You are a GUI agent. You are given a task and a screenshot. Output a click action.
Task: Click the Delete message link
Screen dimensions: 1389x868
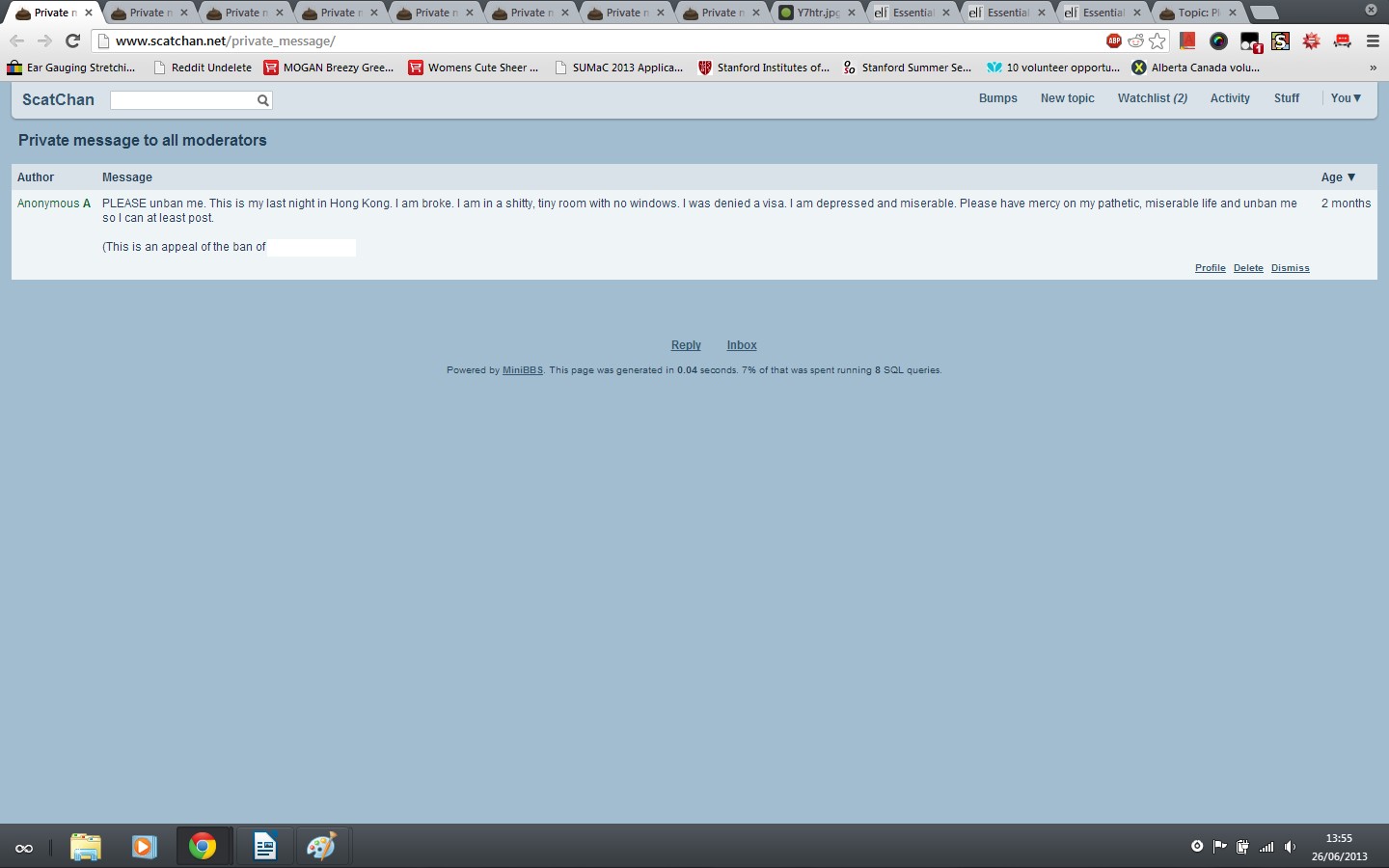point(1248,268)
